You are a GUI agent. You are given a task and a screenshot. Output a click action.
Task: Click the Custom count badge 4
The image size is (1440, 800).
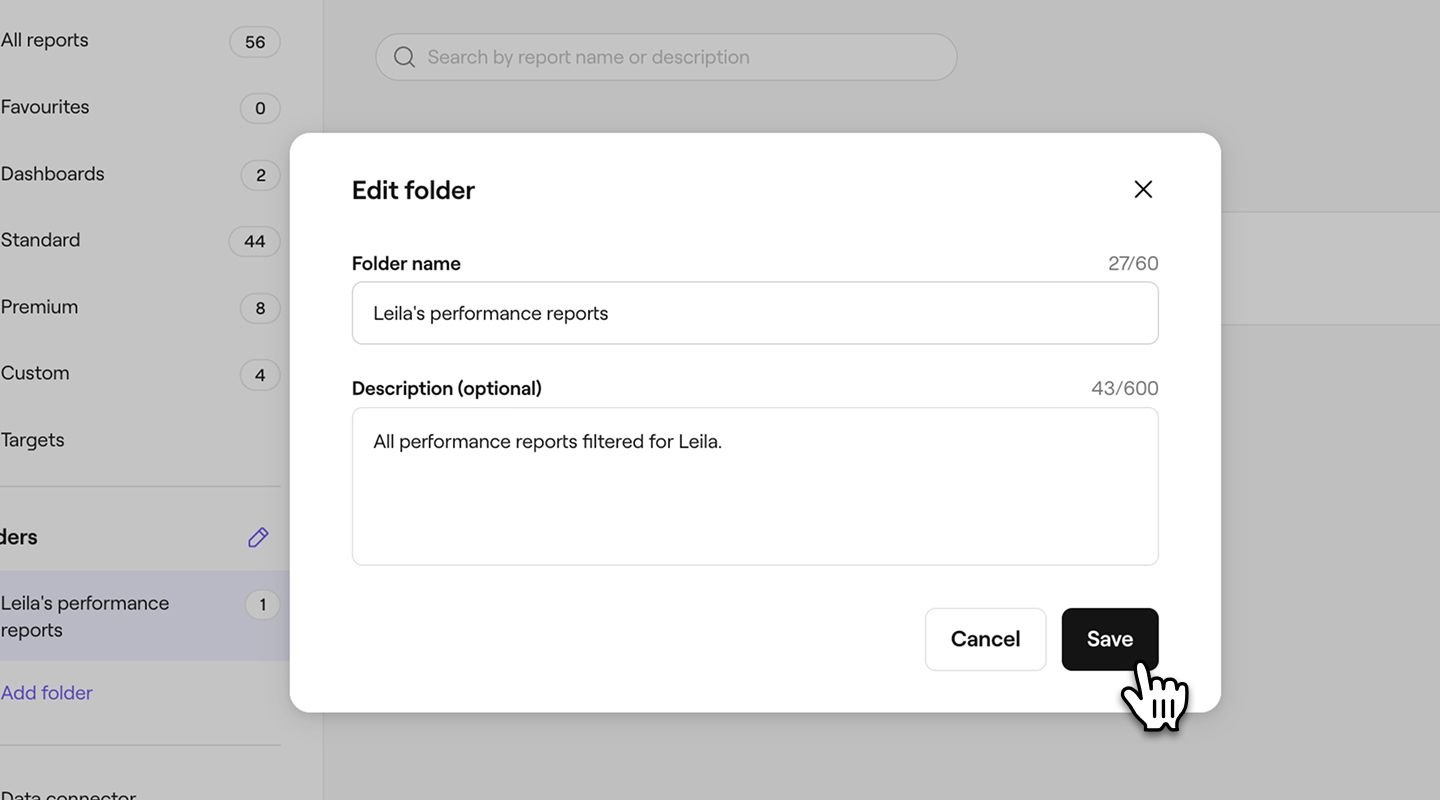click(260, 375)
